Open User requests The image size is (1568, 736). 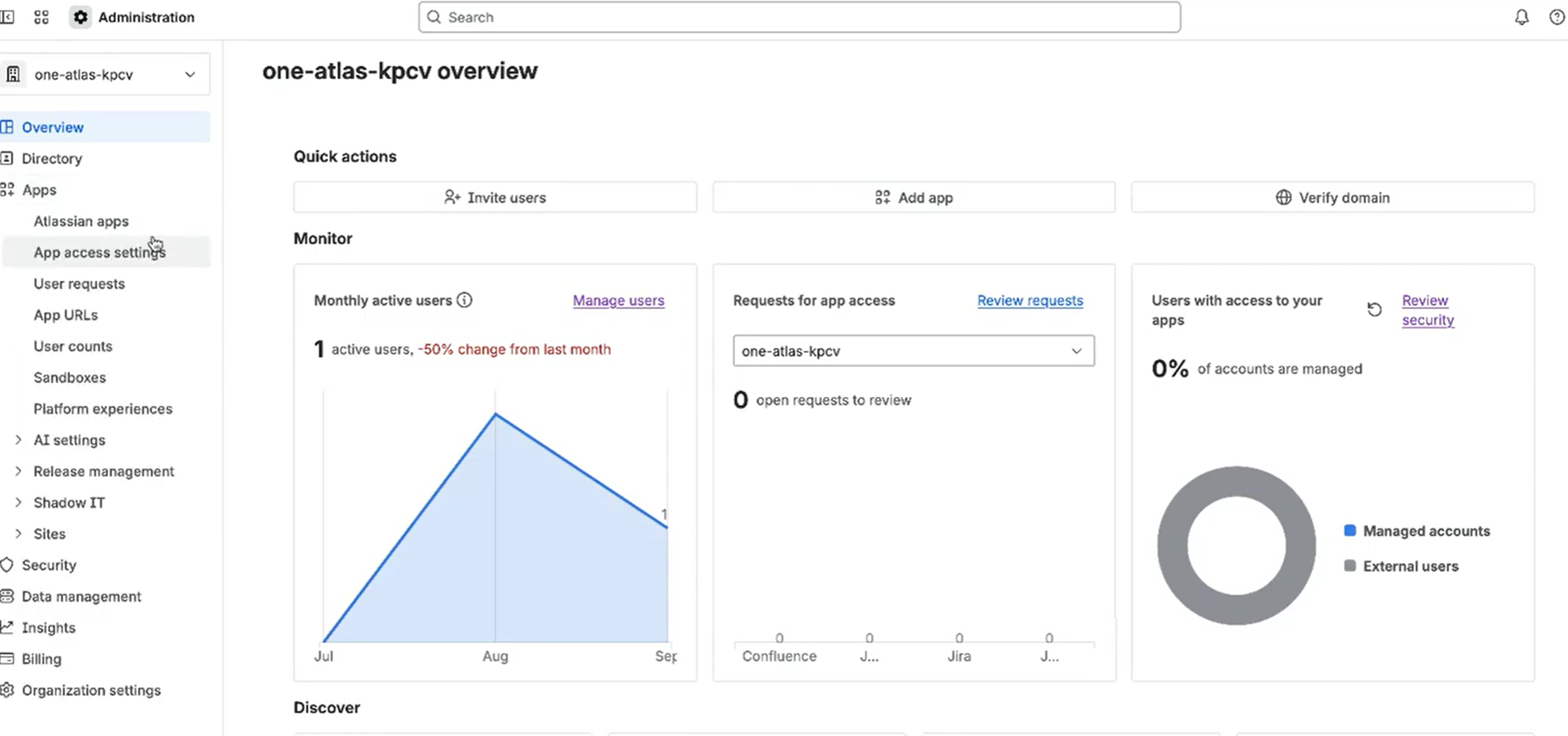(x=79, y=284)
